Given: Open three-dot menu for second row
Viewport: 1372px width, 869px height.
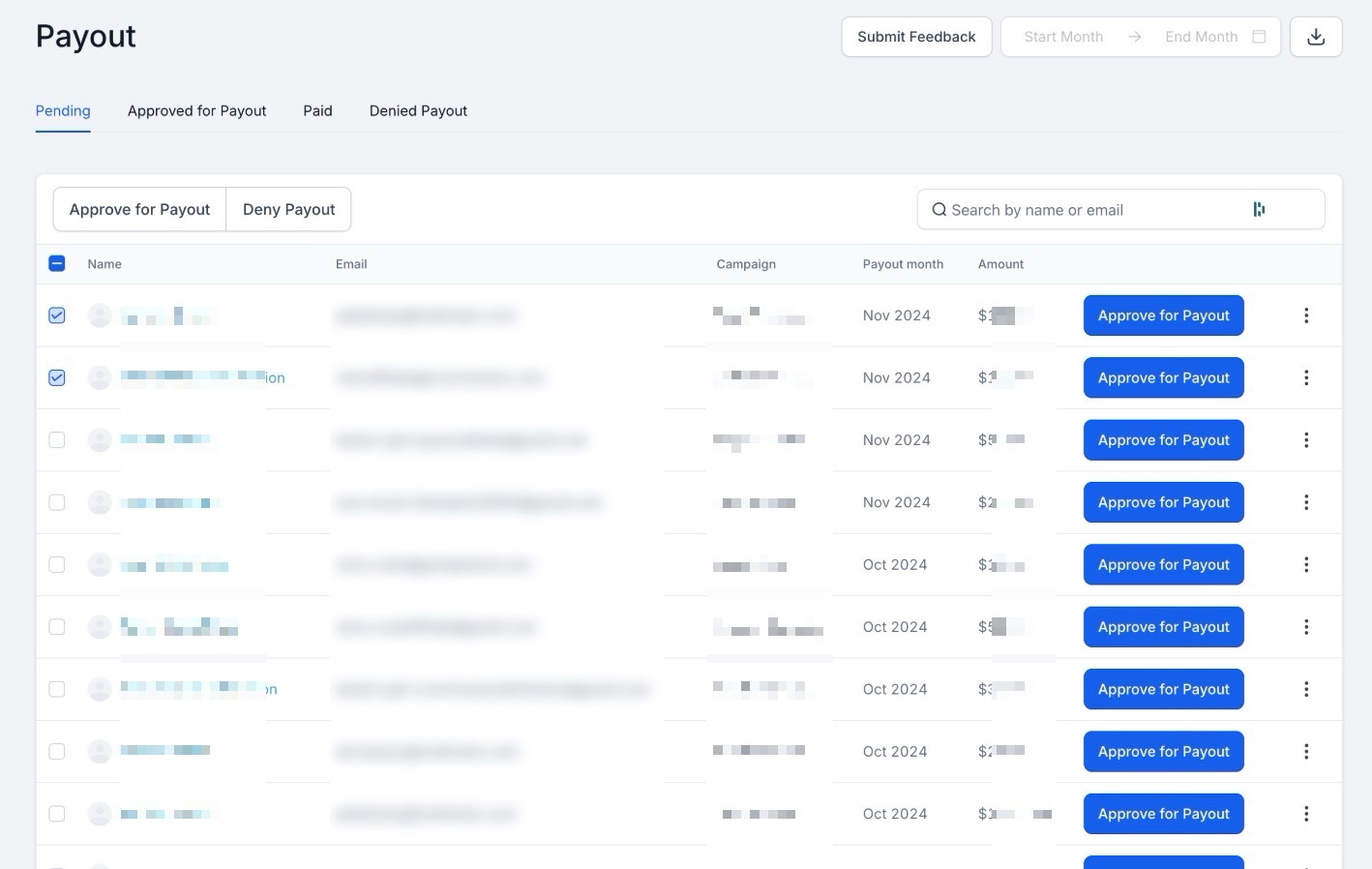Looking at the screenshot, I should [1305, 378].
